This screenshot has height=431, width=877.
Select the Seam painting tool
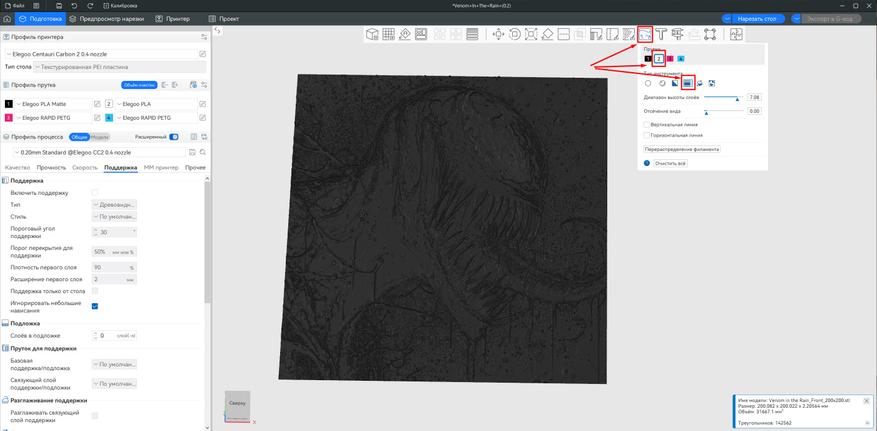613,35
